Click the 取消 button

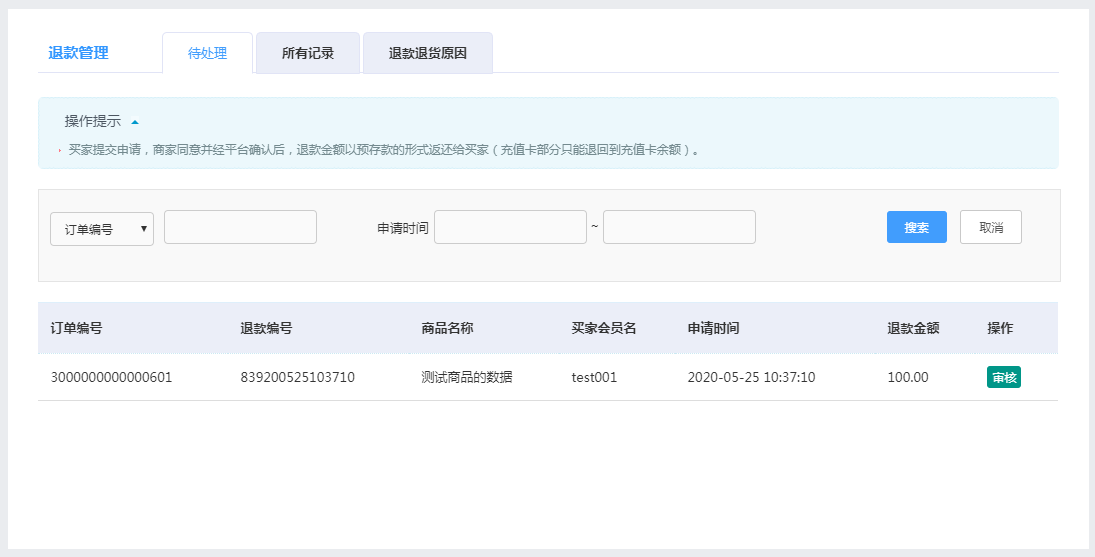click(990, 227)
